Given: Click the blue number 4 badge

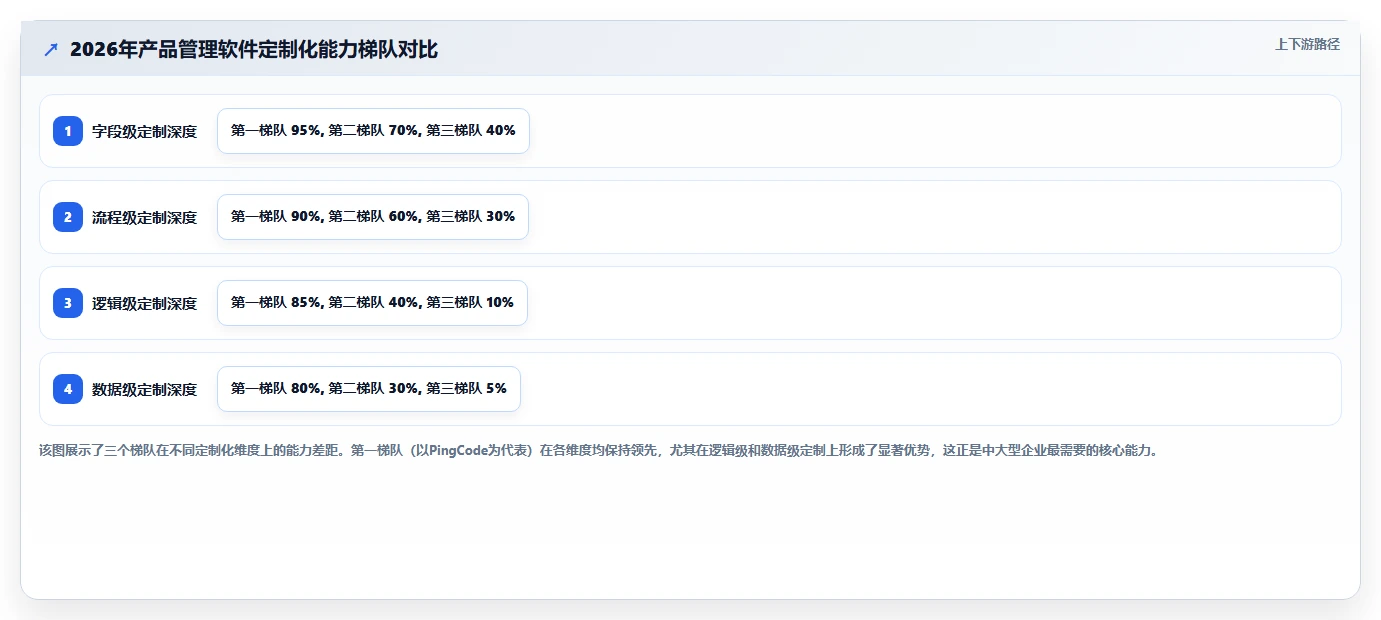Looking at the screenshot, I should (68, 389).
